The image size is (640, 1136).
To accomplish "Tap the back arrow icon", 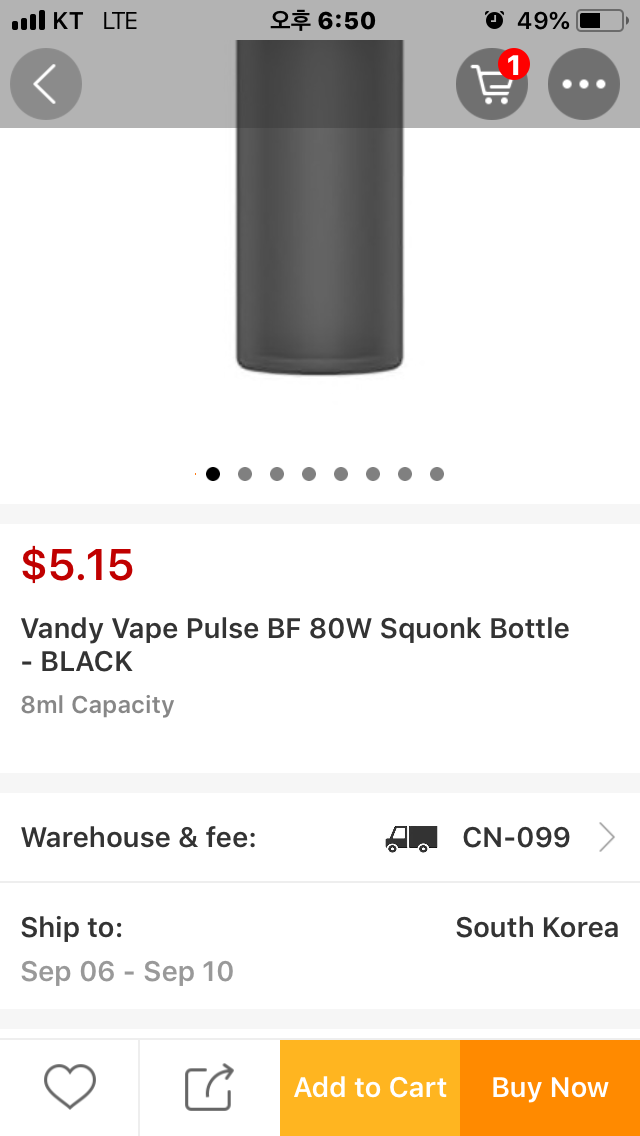I will pyautogui.click(x=45, y=84).
